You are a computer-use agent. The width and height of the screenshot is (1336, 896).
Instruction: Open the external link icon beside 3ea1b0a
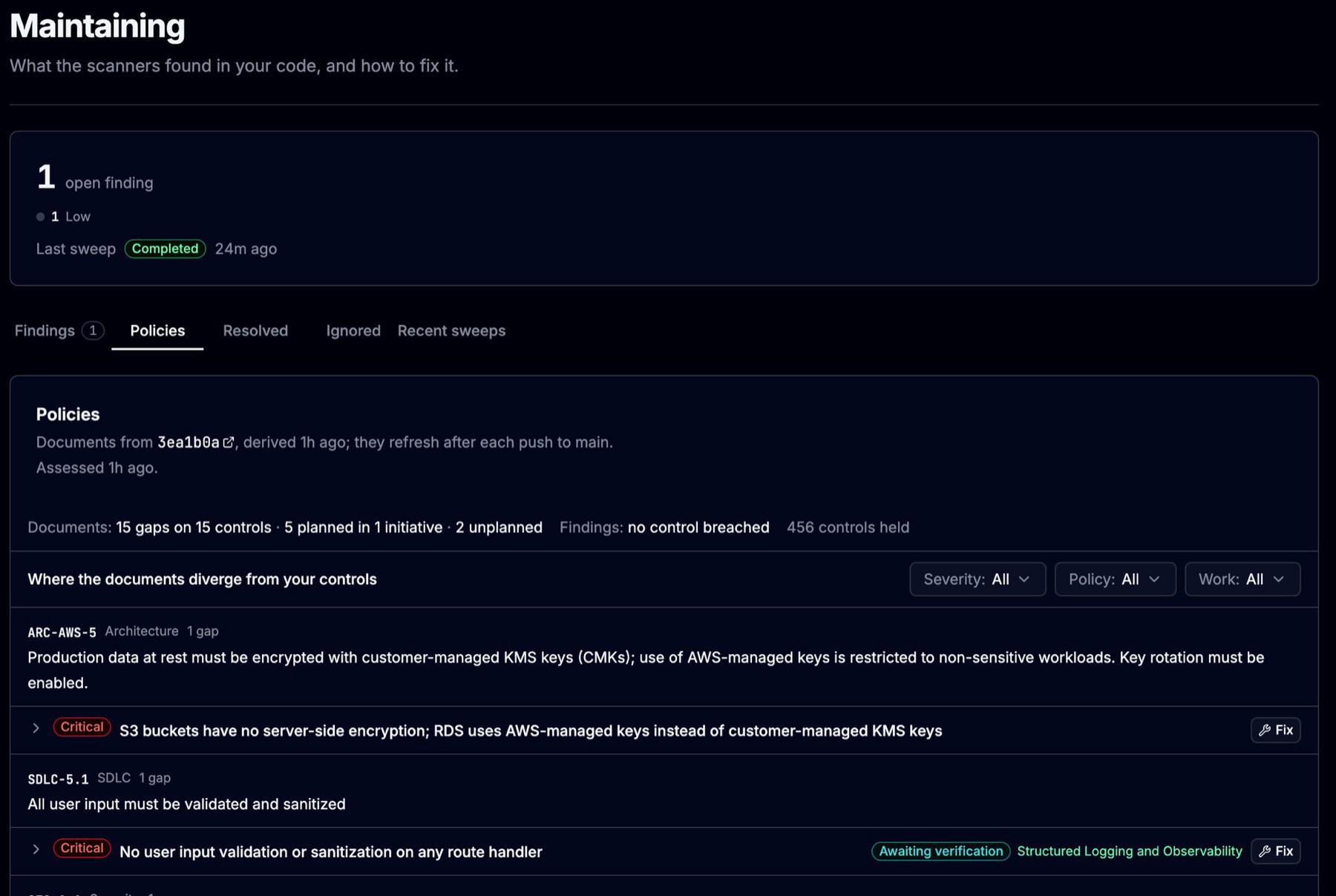pos(229,442)
